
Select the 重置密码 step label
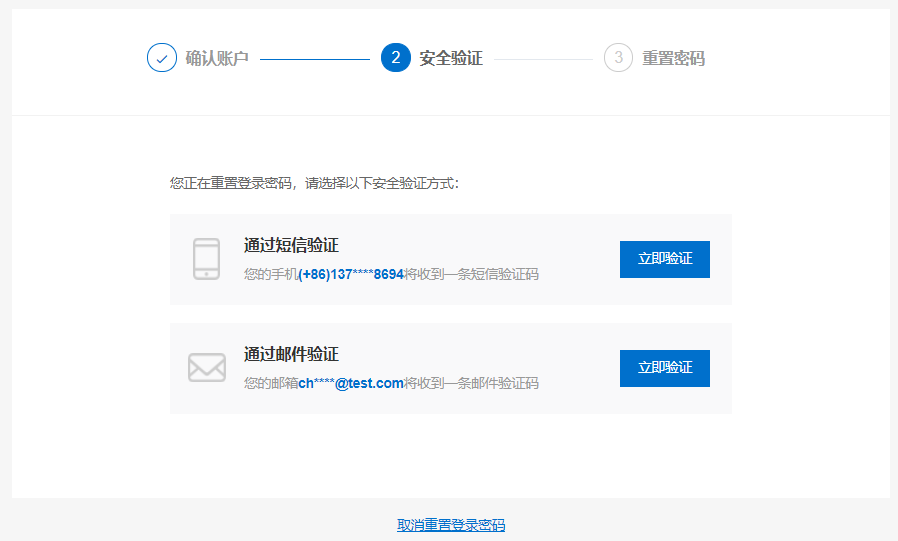pos(674,58)
